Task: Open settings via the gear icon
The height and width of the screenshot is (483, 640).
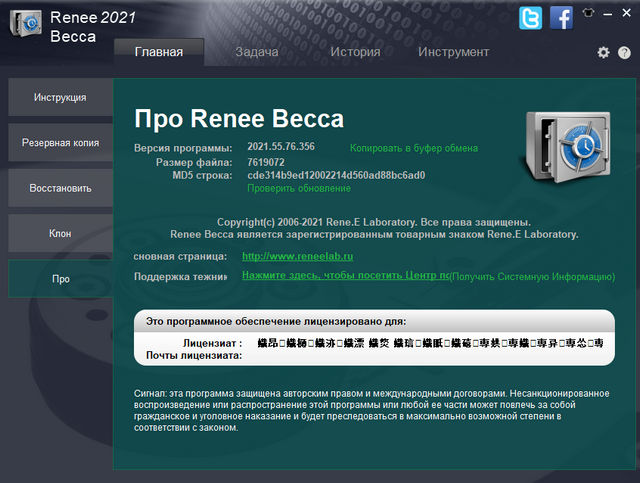Action: tap(603, 52)
